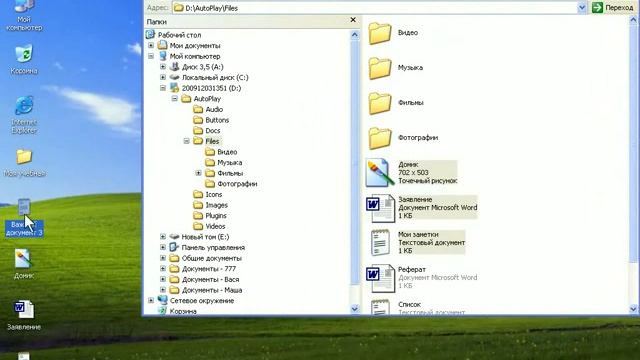
Task: Expand Диск 3,5 (A:) node
Action: (163, 67)
